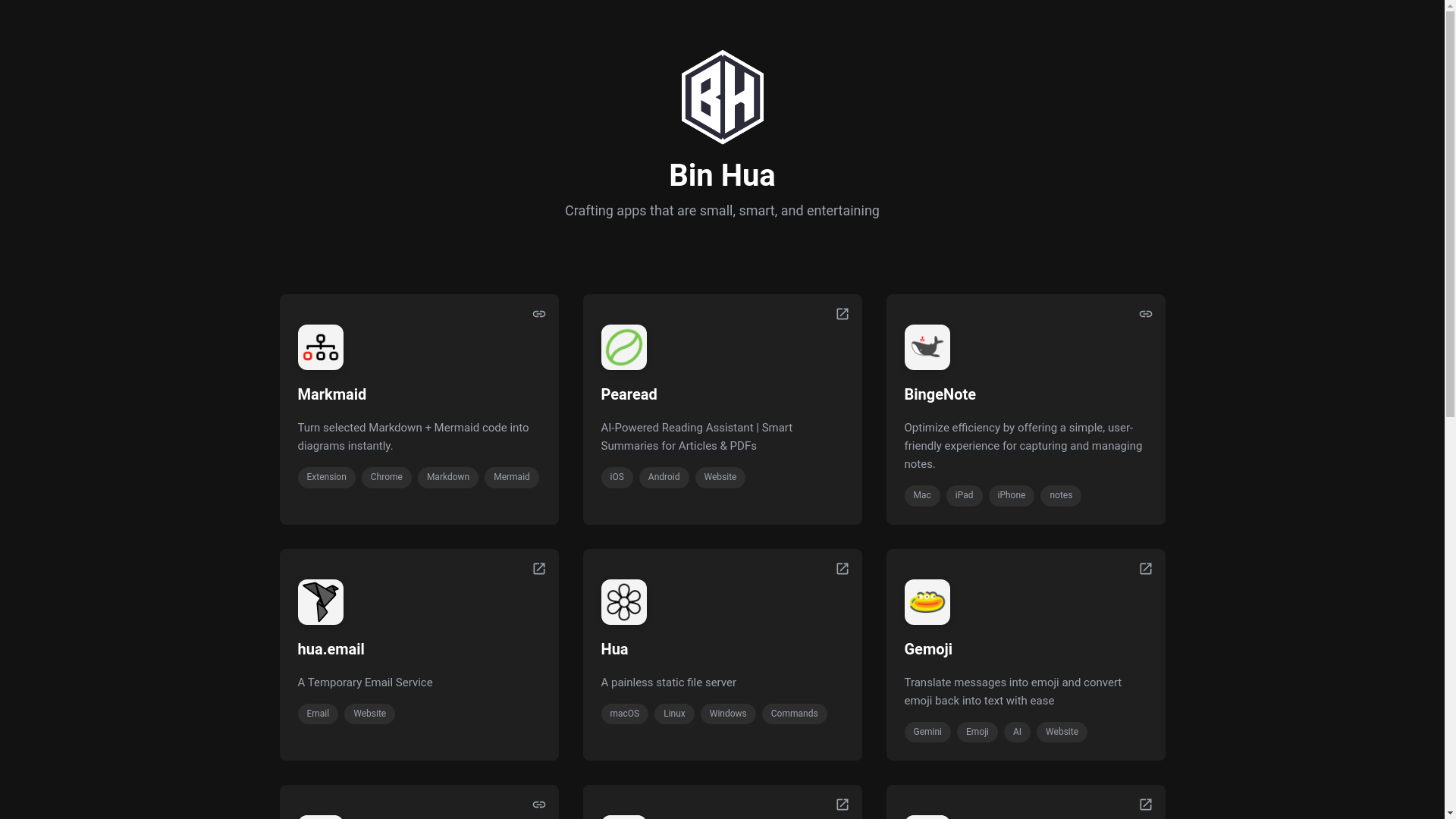Open the Markmaid app icon
This screenshot has height=819, width=1456.
tap(320, 347)
